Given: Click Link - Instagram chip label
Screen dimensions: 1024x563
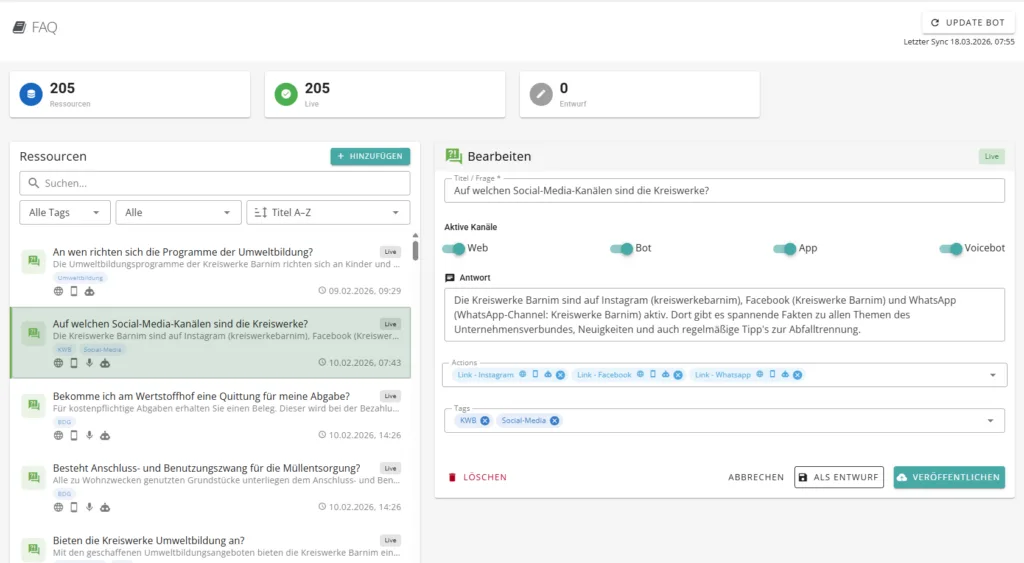Looking at the screenshot, I should 485,375.
